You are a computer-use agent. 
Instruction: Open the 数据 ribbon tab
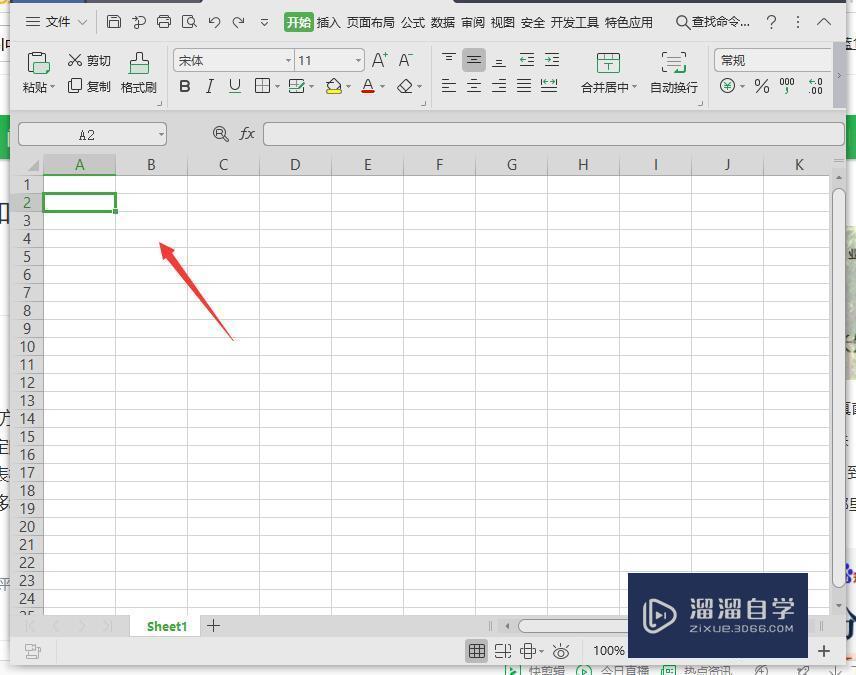(441, 21)
